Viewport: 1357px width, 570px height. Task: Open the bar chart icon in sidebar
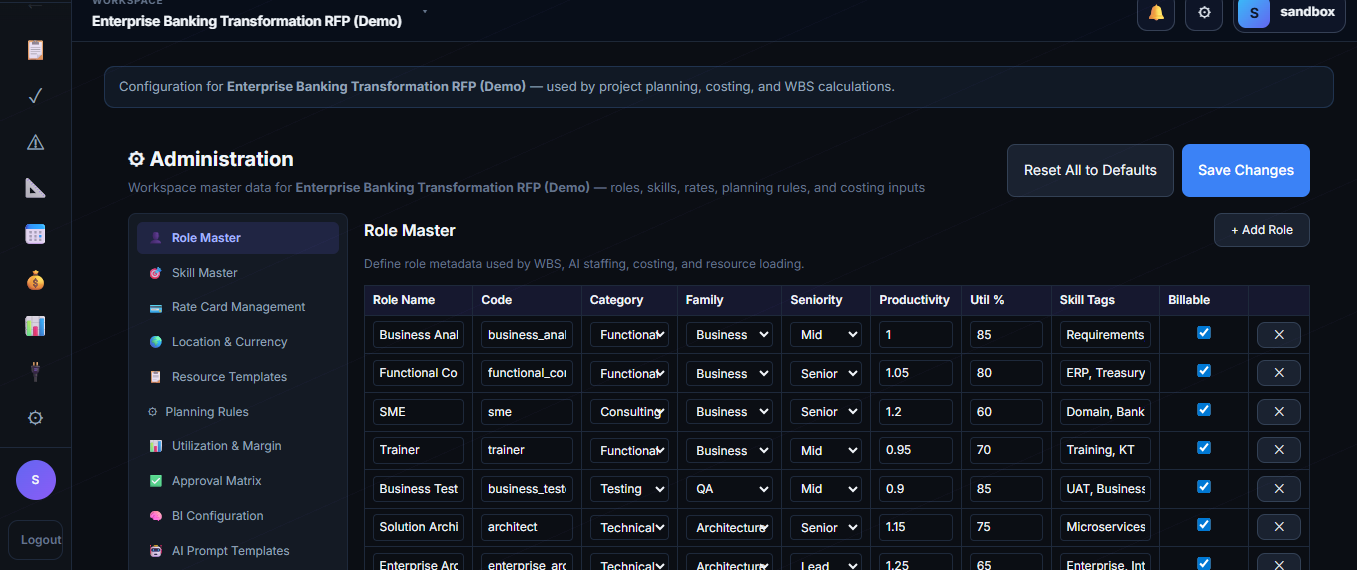pos(35,326)
